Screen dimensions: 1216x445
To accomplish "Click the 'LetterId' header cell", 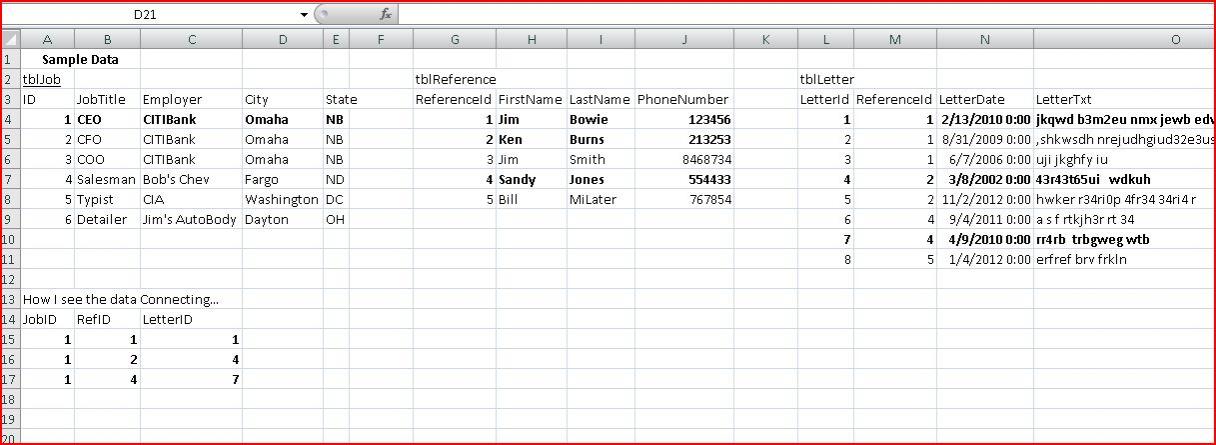I will pyautogui.click(x=825, y=100).
